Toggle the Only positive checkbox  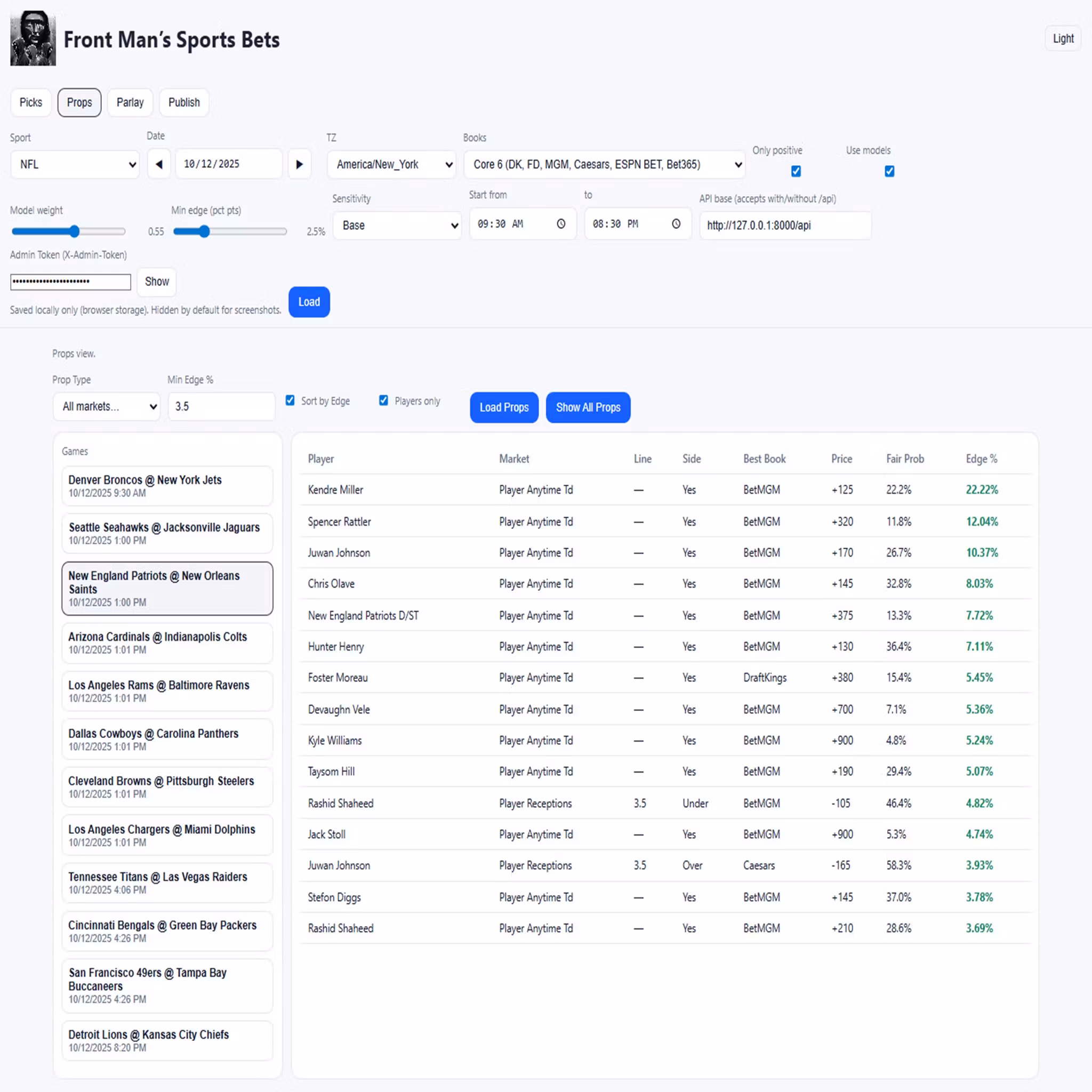point(796,171)
